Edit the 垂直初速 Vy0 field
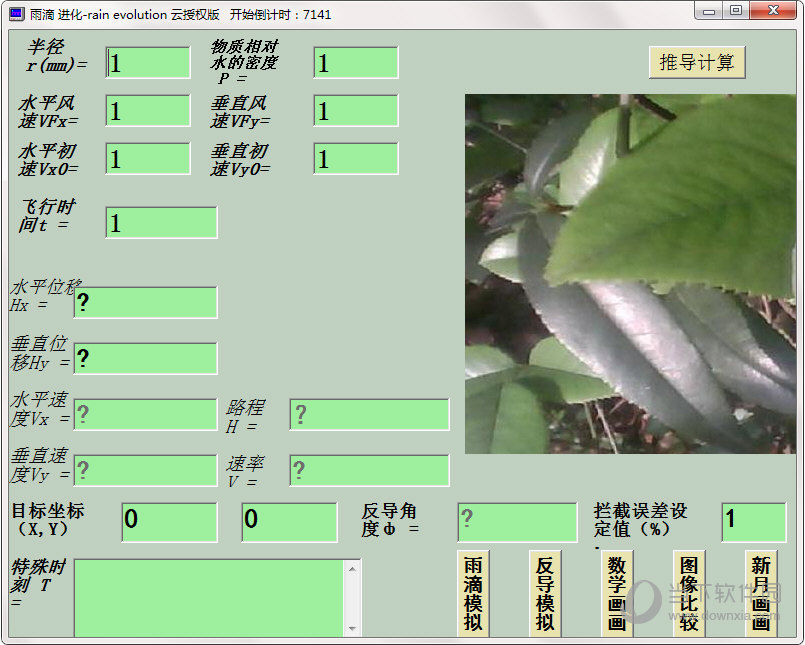The image size is (805, 645). 356,159
